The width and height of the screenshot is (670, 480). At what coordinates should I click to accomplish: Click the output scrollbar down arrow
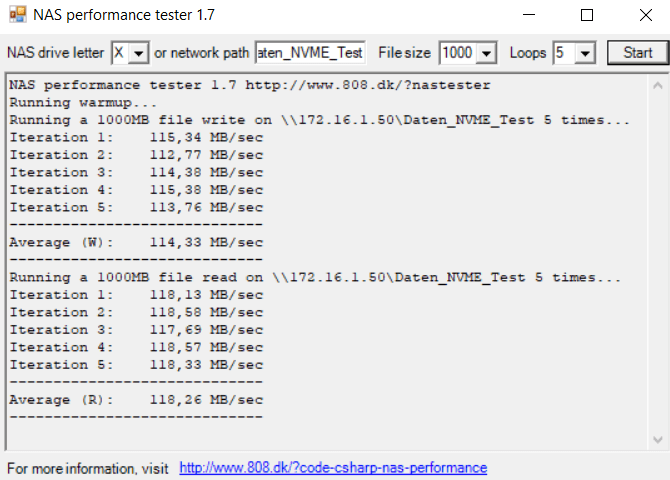tap(658, 439)
